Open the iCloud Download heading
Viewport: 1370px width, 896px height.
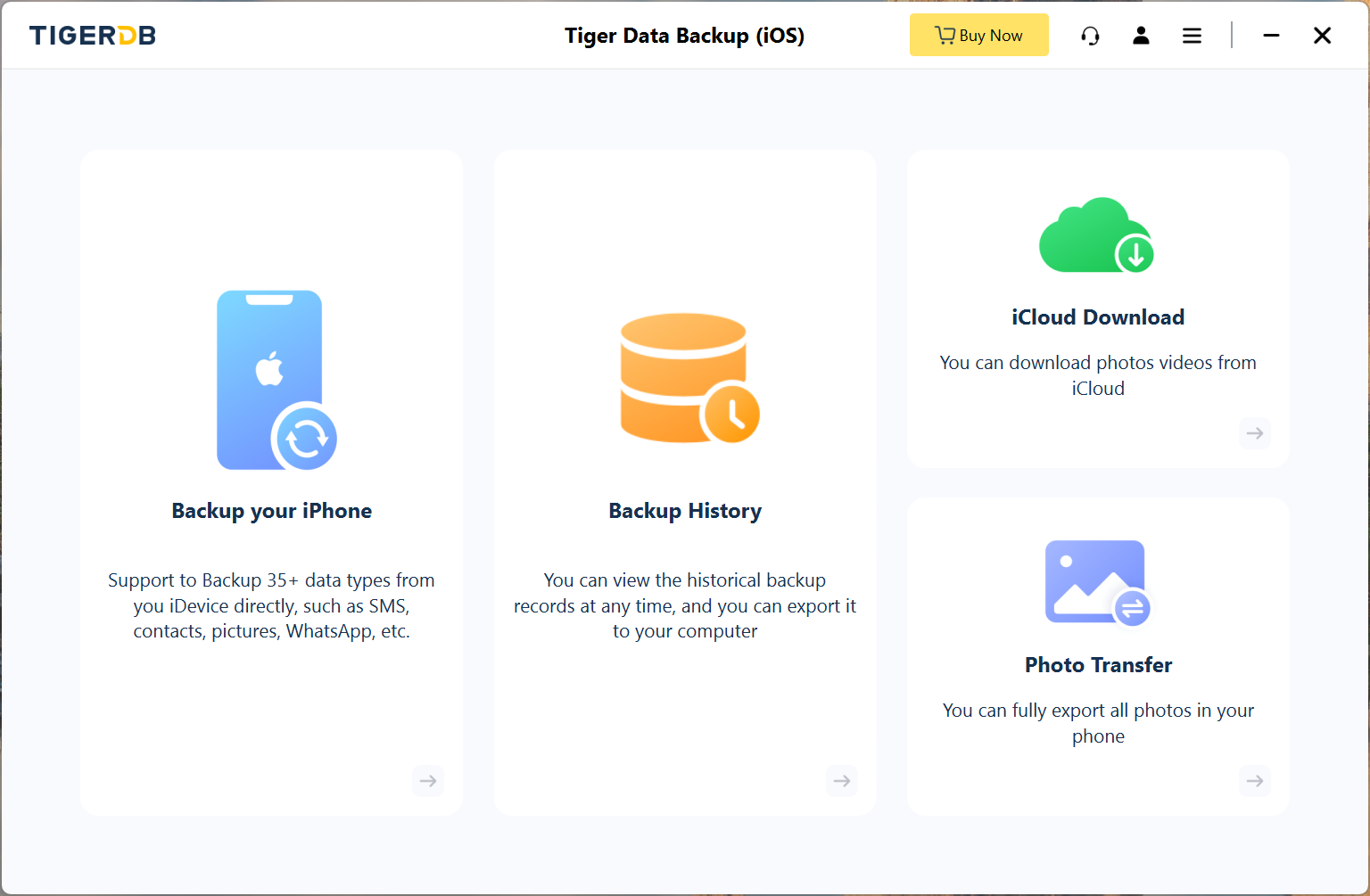(x=1098, y=317)
